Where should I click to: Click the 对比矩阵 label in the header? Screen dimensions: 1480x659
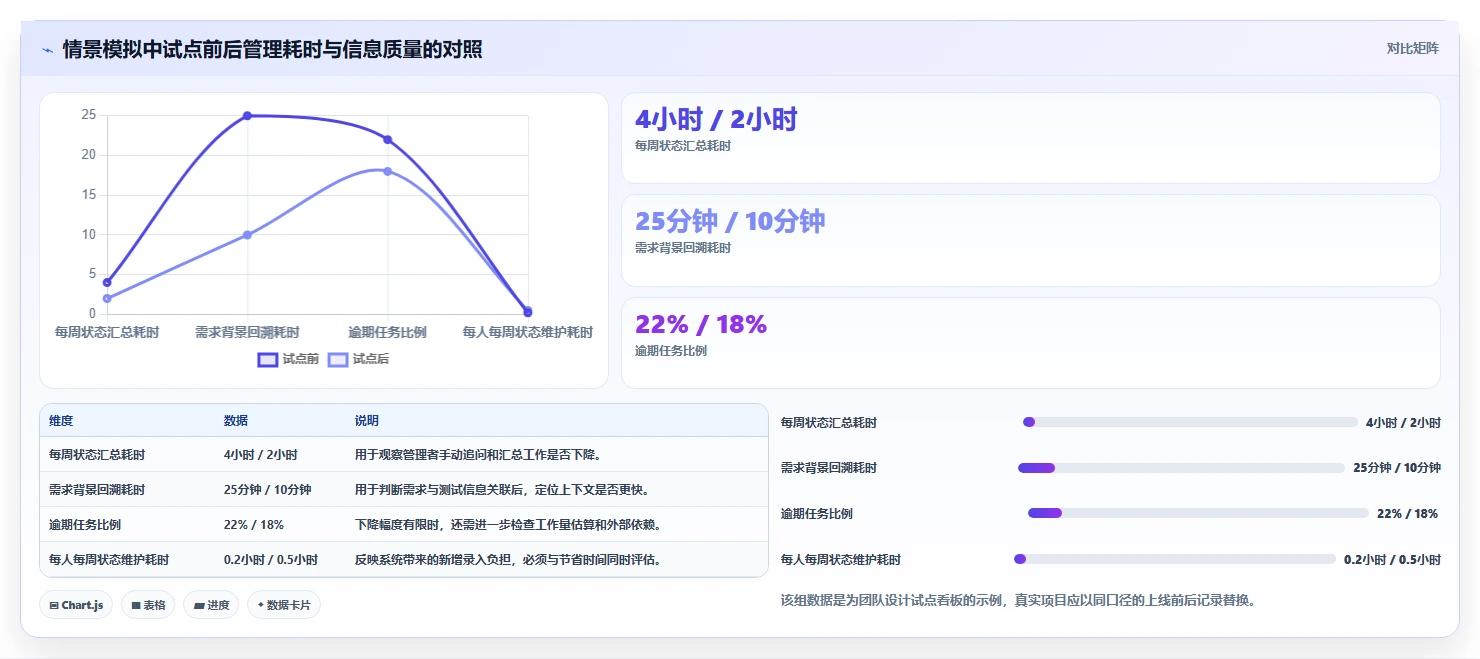pos(1413,49)
